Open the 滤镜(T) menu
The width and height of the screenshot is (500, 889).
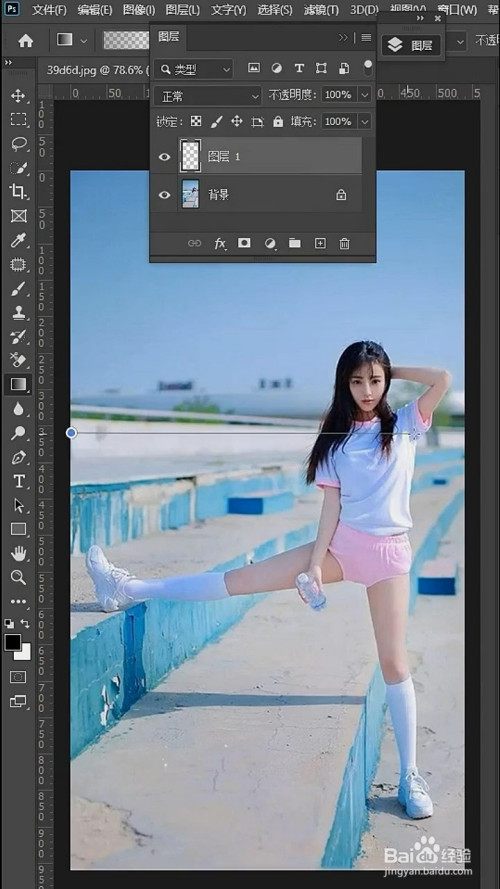pos(321,10)
